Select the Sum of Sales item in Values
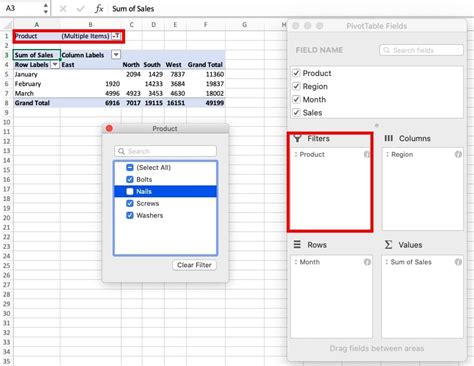The width and height of the screenshot is (474, 366). [422, 262]
